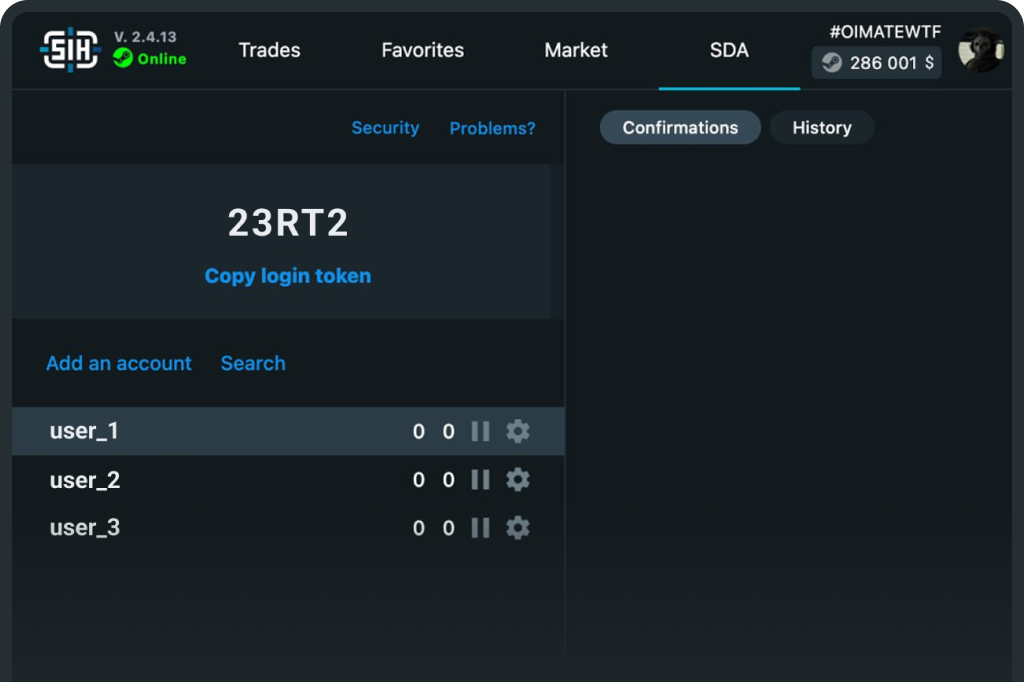Show the Confirmations list

680,128
